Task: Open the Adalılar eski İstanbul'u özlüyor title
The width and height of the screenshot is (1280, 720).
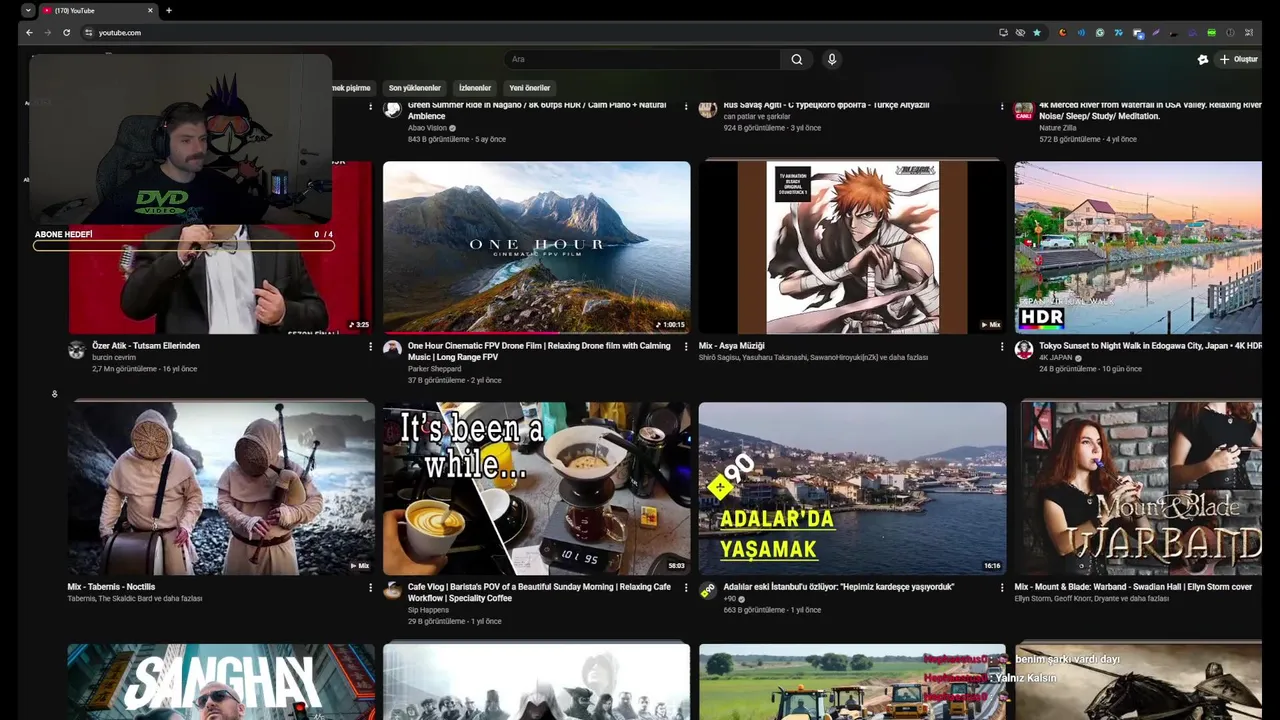Action: [x=839, y=587]
